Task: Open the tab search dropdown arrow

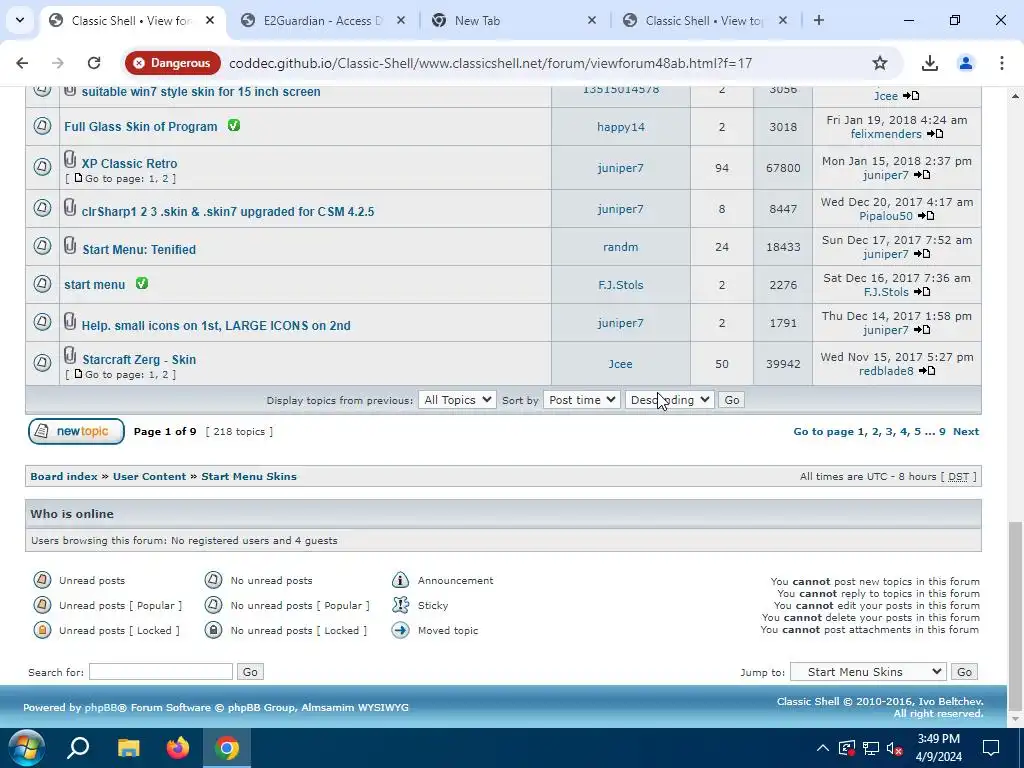Action: tap(20, 20)
